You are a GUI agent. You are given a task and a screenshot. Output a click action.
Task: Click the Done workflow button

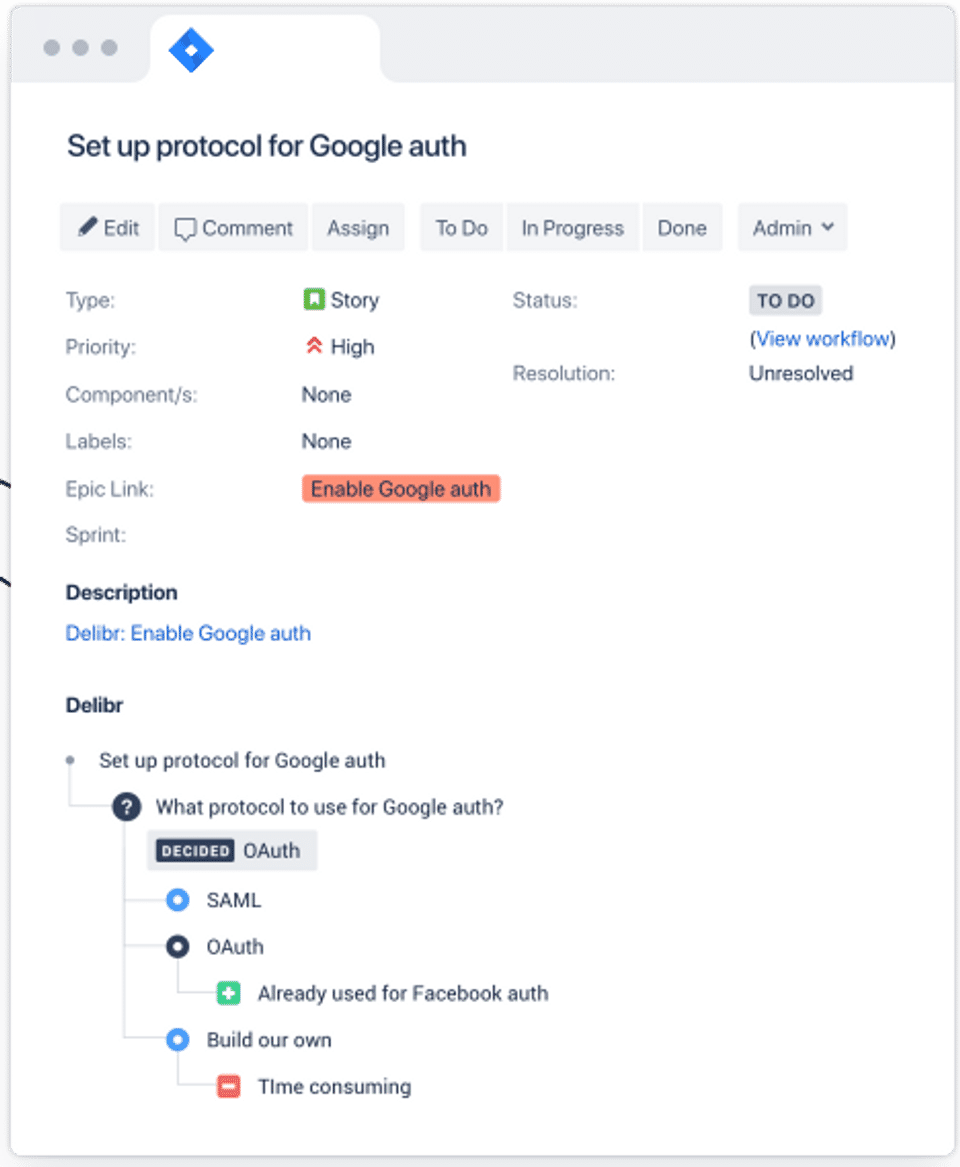pyautogui.click(x=682, y=228)
